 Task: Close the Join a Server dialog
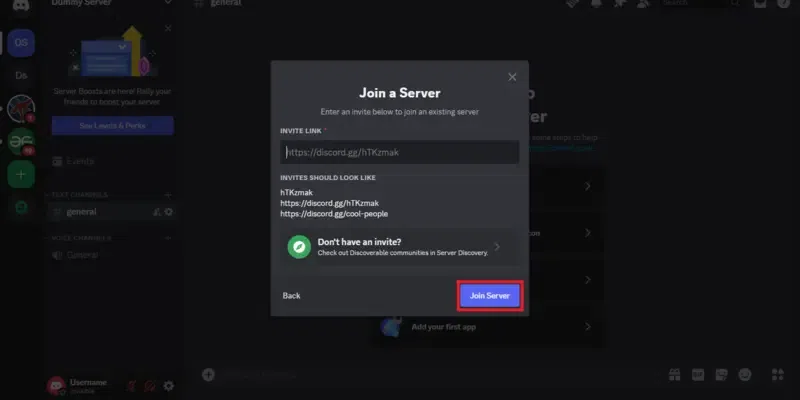(x=512, y=77)
